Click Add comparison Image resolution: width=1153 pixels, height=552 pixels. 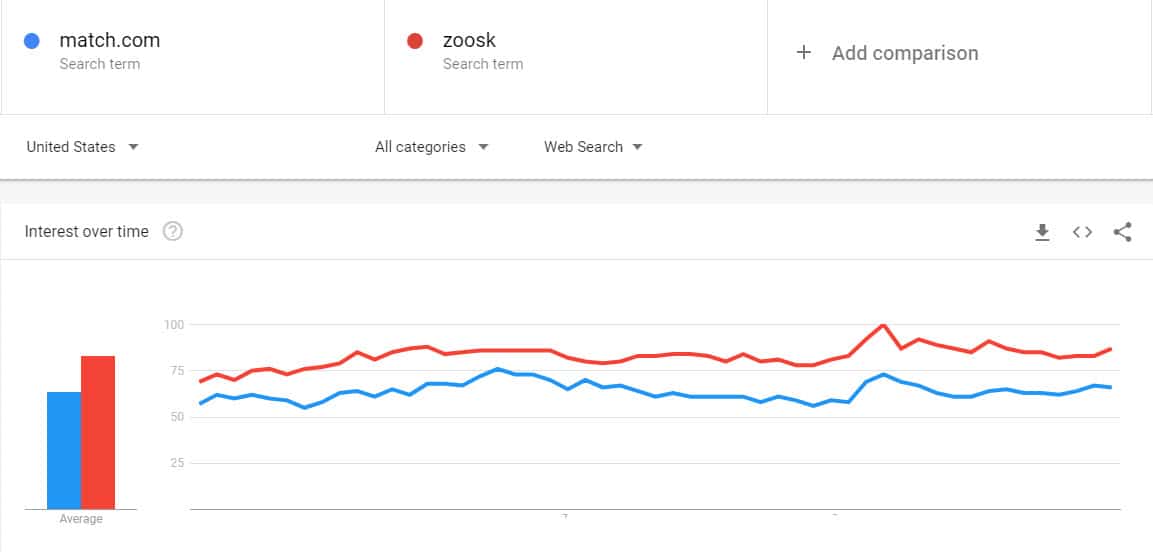[905, 53]
